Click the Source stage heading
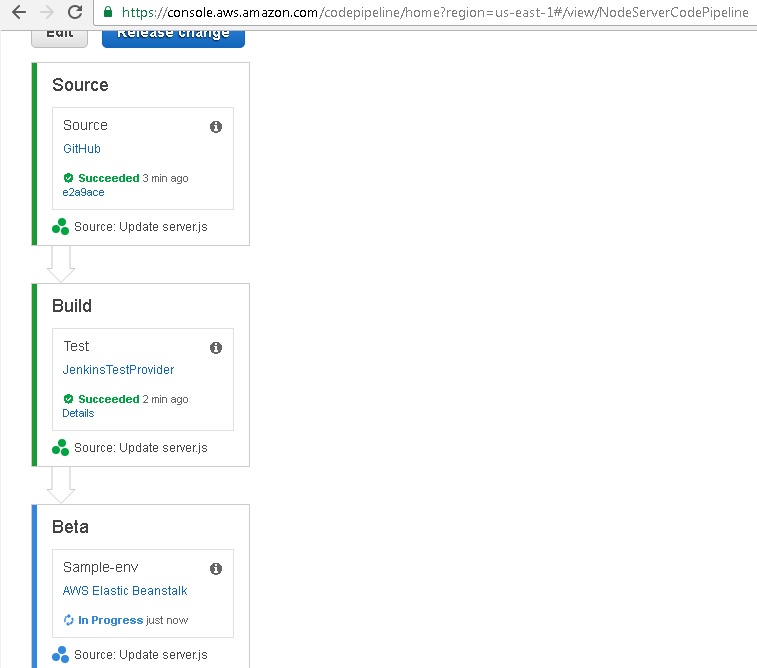Image resolution: width=757 pixels, height=668 pixels. coord(80,85)
